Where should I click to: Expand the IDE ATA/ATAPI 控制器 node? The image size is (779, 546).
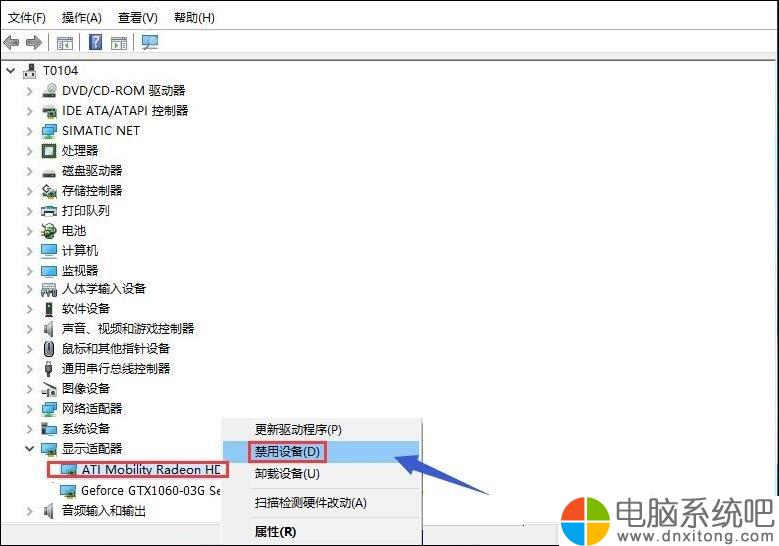click(29, 111)
